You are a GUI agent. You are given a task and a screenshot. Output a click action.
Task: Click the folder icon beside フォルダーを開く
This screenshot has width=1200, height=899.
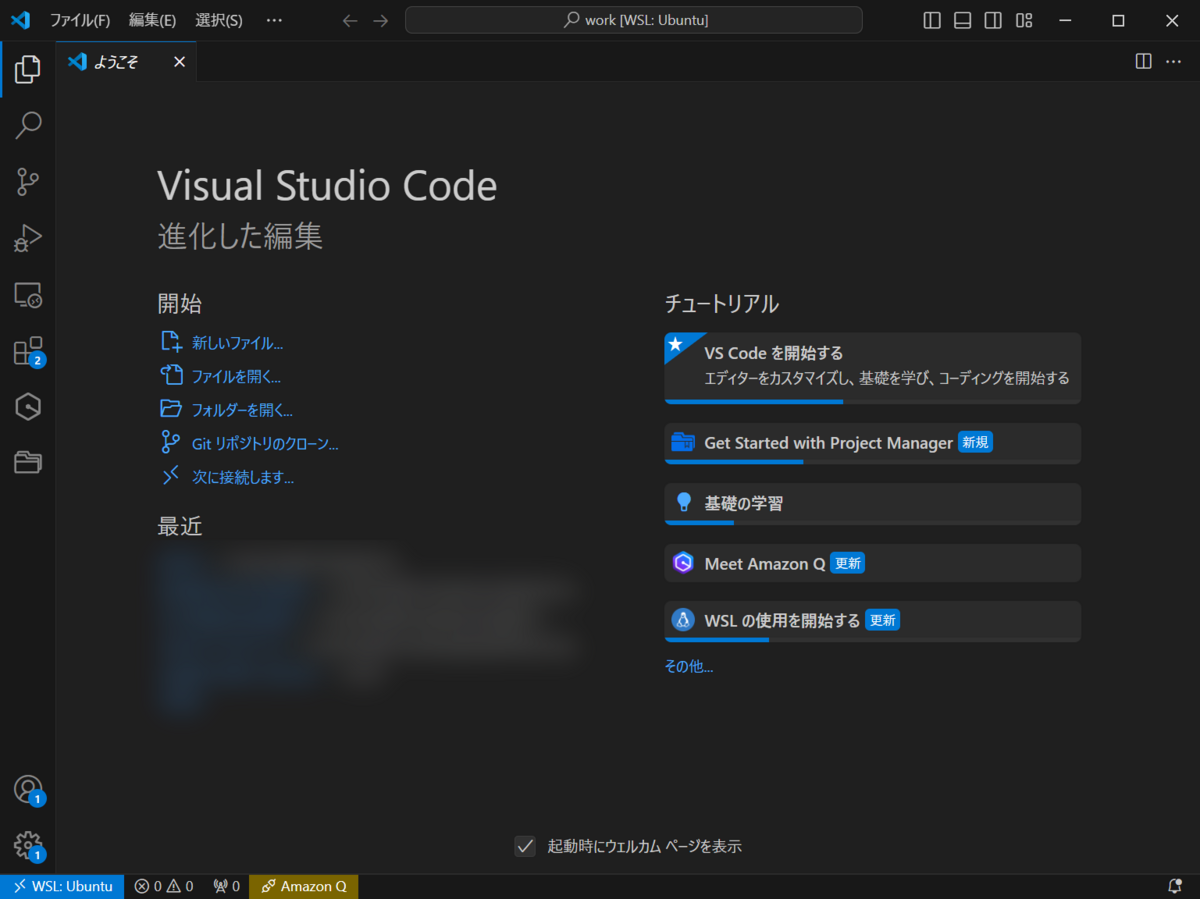[172, 409]
